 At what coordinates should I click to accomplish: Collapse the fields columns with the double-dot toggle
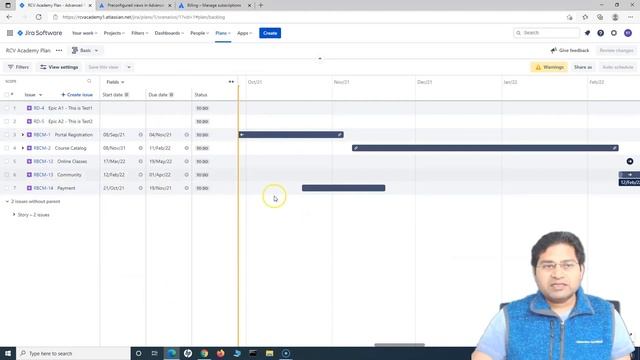pos(231,82)
